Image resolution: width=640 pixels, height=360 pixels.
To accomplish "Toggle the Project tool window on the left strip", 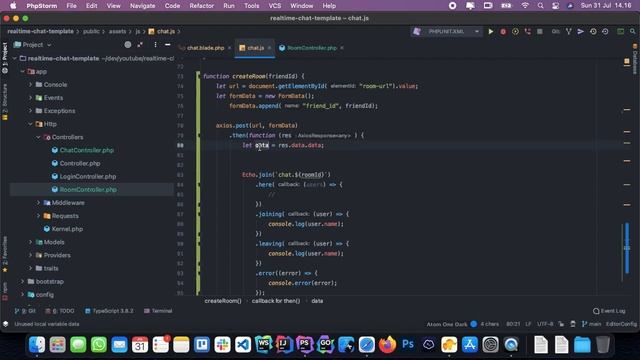I will (x=4, y=58).
